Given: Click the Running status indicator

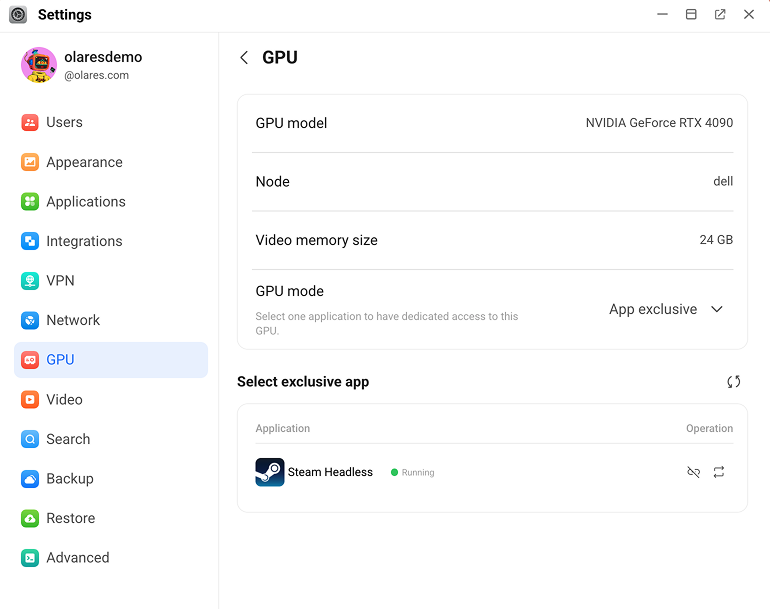Looking at the screenshot, I should click(x=412, y=472).
